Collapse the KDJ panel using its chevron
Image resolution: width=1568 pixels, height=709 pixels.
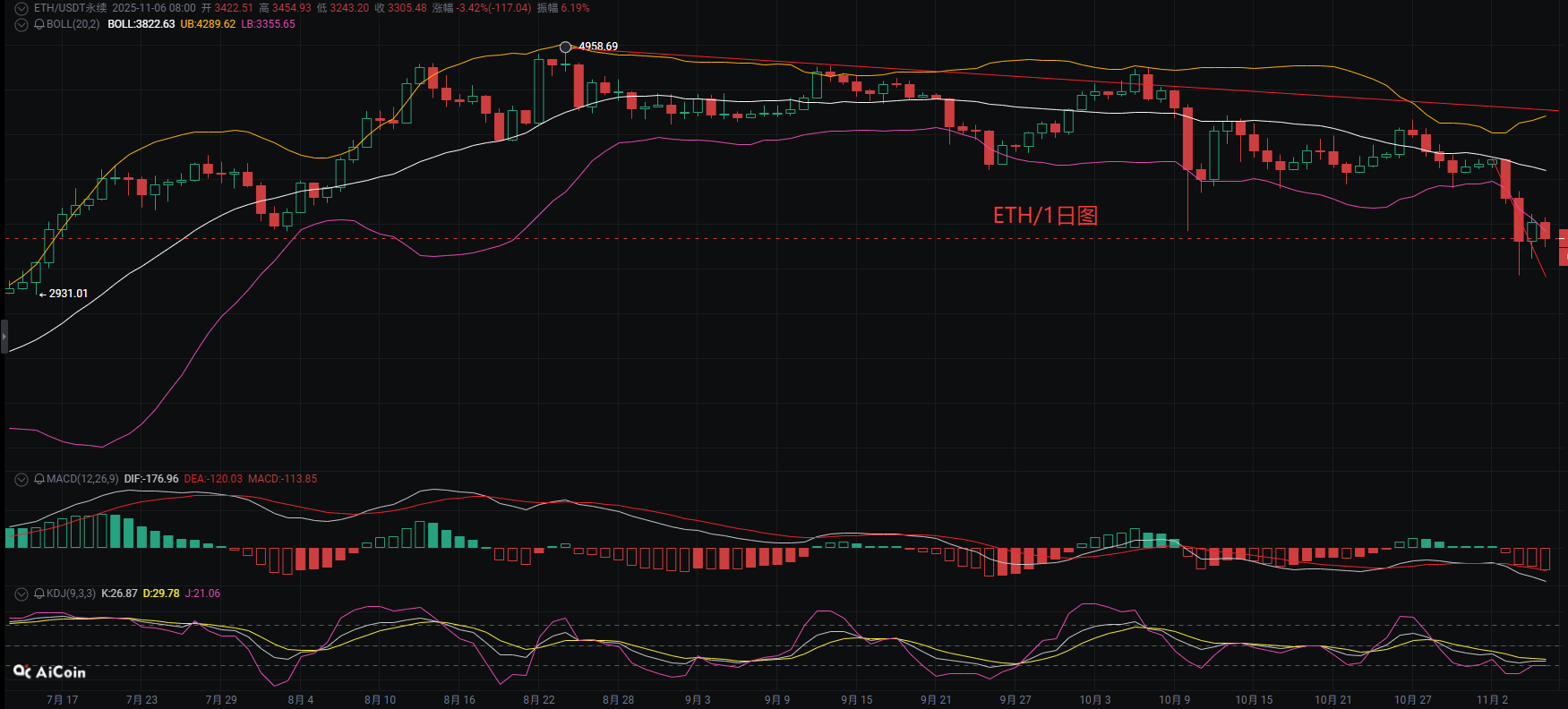click(21, 594)
